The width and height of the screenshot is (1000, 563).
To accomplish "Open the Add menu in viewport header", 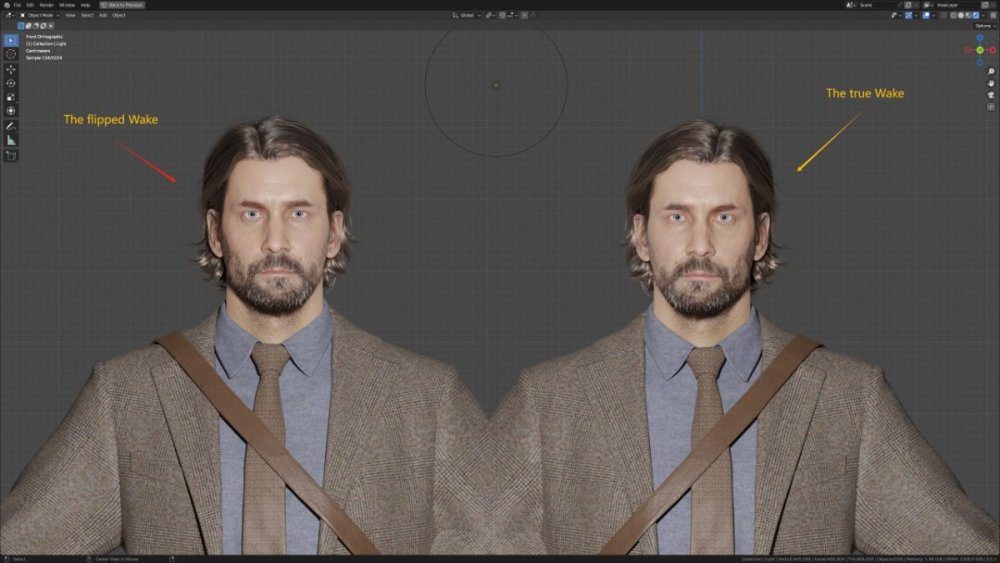I will [103, 15].
